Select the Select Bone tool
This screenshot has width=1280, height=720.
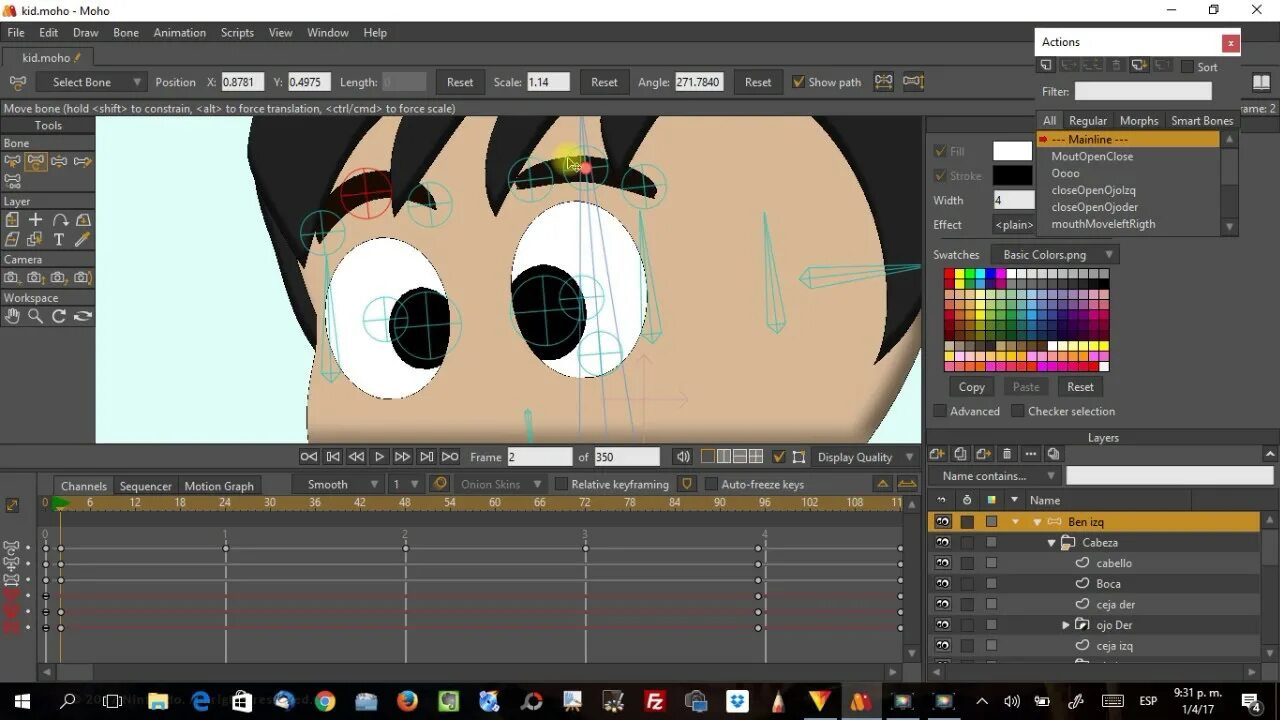[x=12, y=161]
